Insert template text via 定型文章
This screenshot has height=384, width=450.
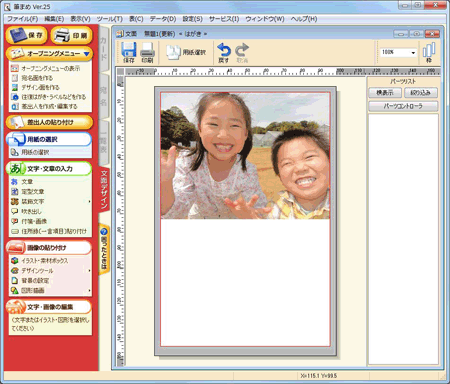click(28, 192)
